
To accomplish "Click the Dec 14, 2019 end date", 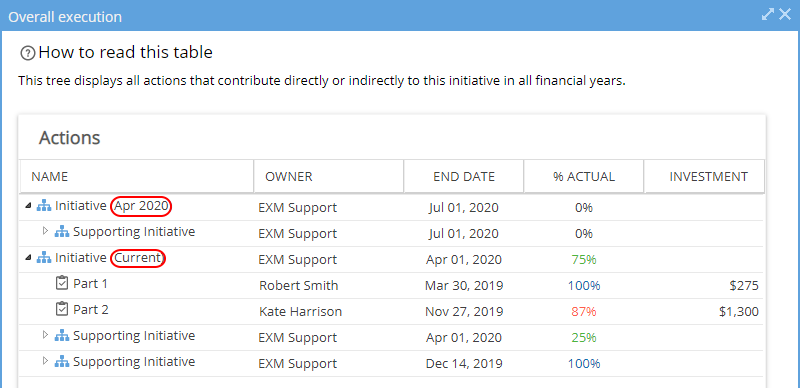I will point(464,363).
